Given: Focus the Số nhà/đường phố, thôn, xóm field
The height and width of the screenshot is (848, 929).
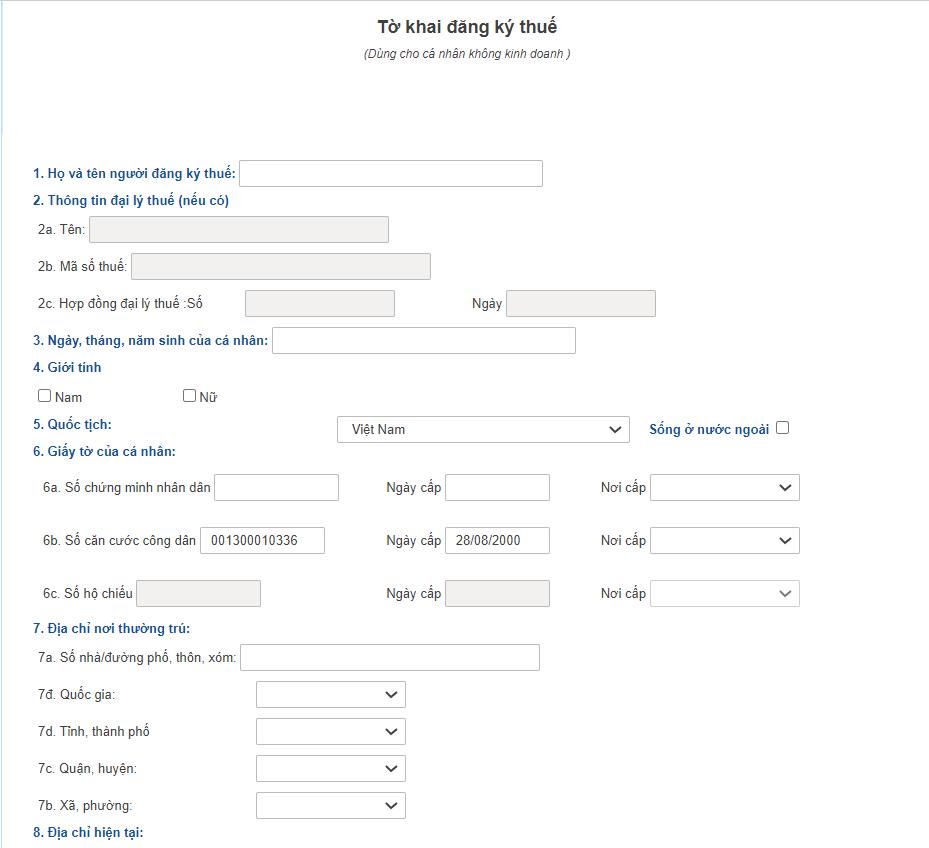Looking at the screenshot, I should point(390,657).
